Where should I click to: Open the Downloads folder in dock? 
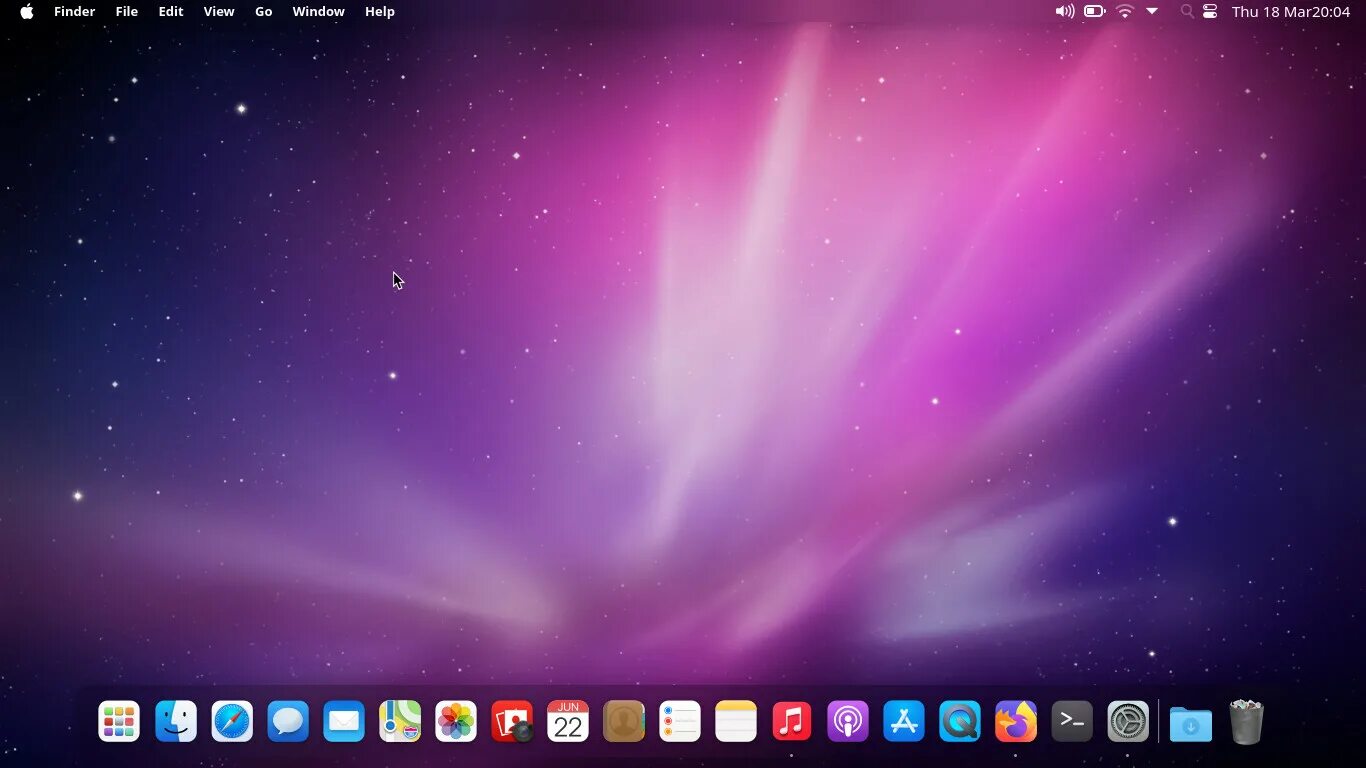tap(1191, 723)
